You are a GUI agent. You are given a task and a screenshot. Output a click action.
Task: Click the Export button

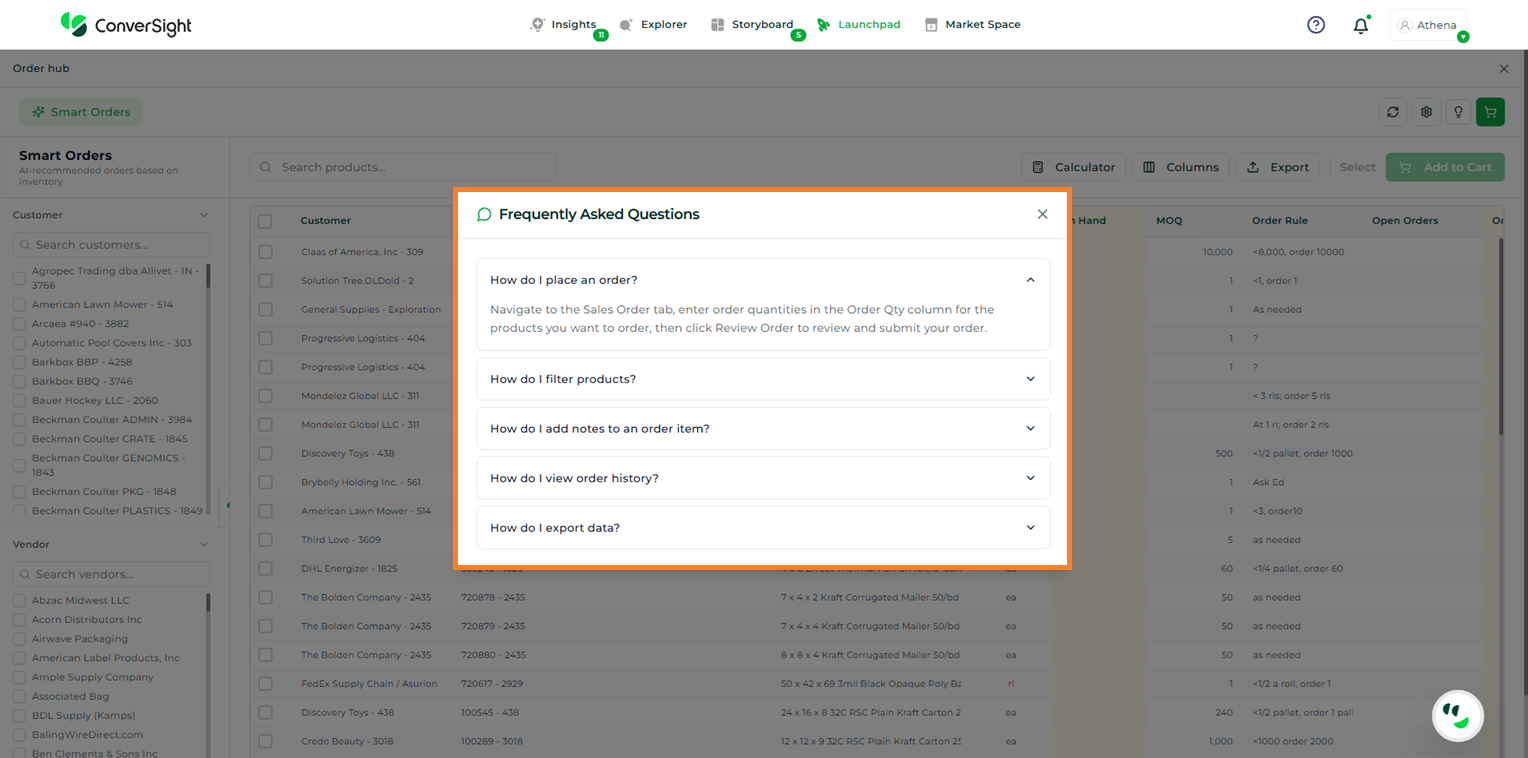pyautogui.click(x=1278, y=167)
